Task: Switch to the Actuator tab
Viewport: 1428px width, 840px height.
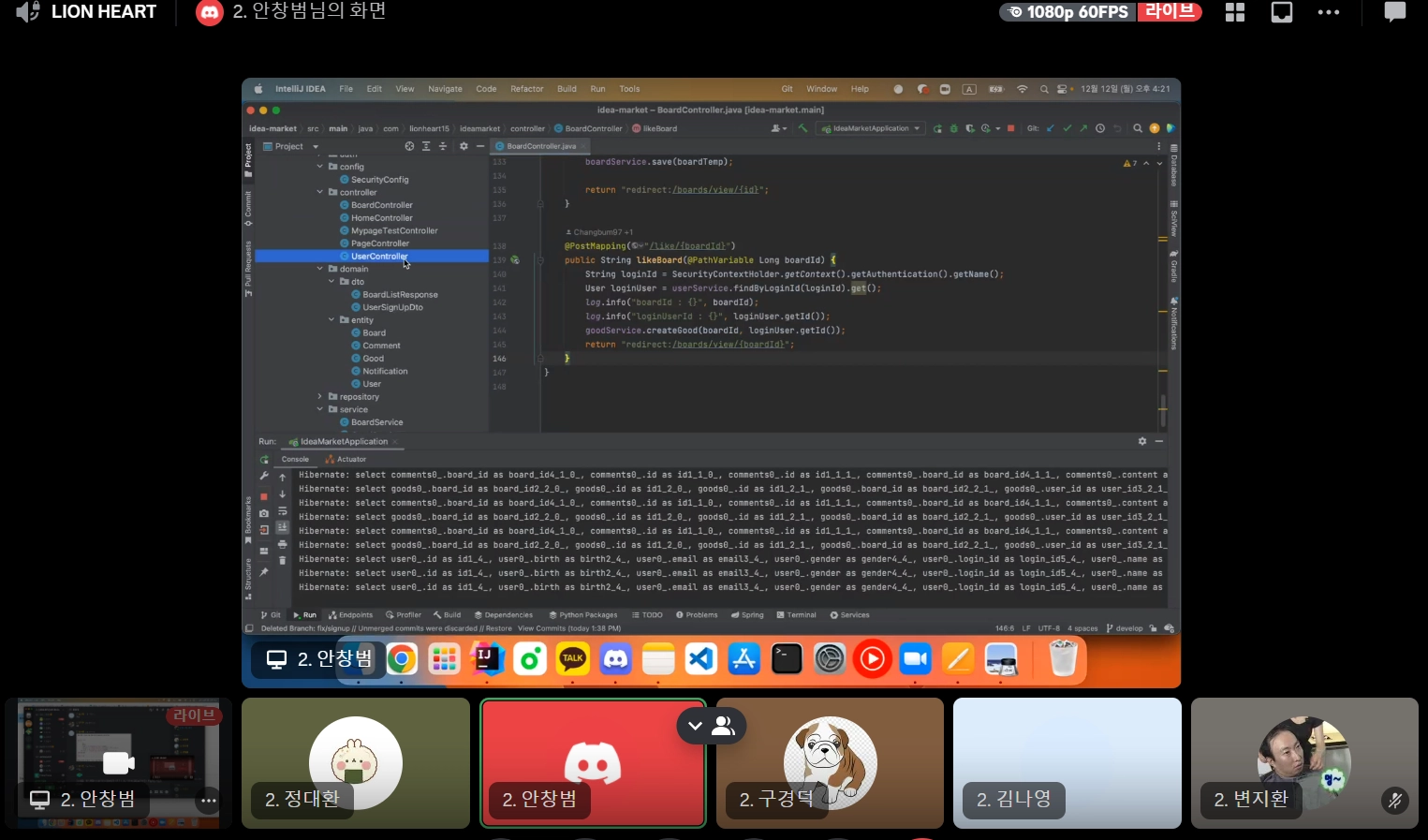Action: [x=346, y=459]
